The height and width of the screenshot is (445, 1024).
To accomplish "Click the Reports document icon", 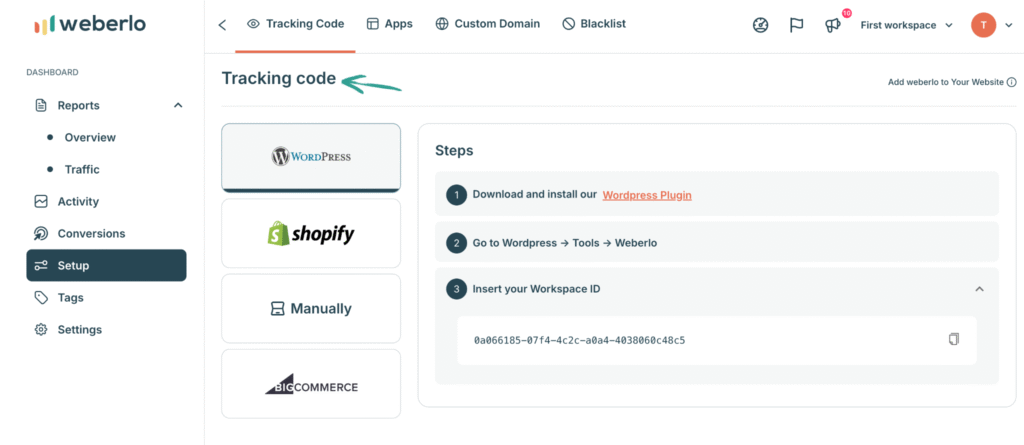I will [x=41, y=105].
